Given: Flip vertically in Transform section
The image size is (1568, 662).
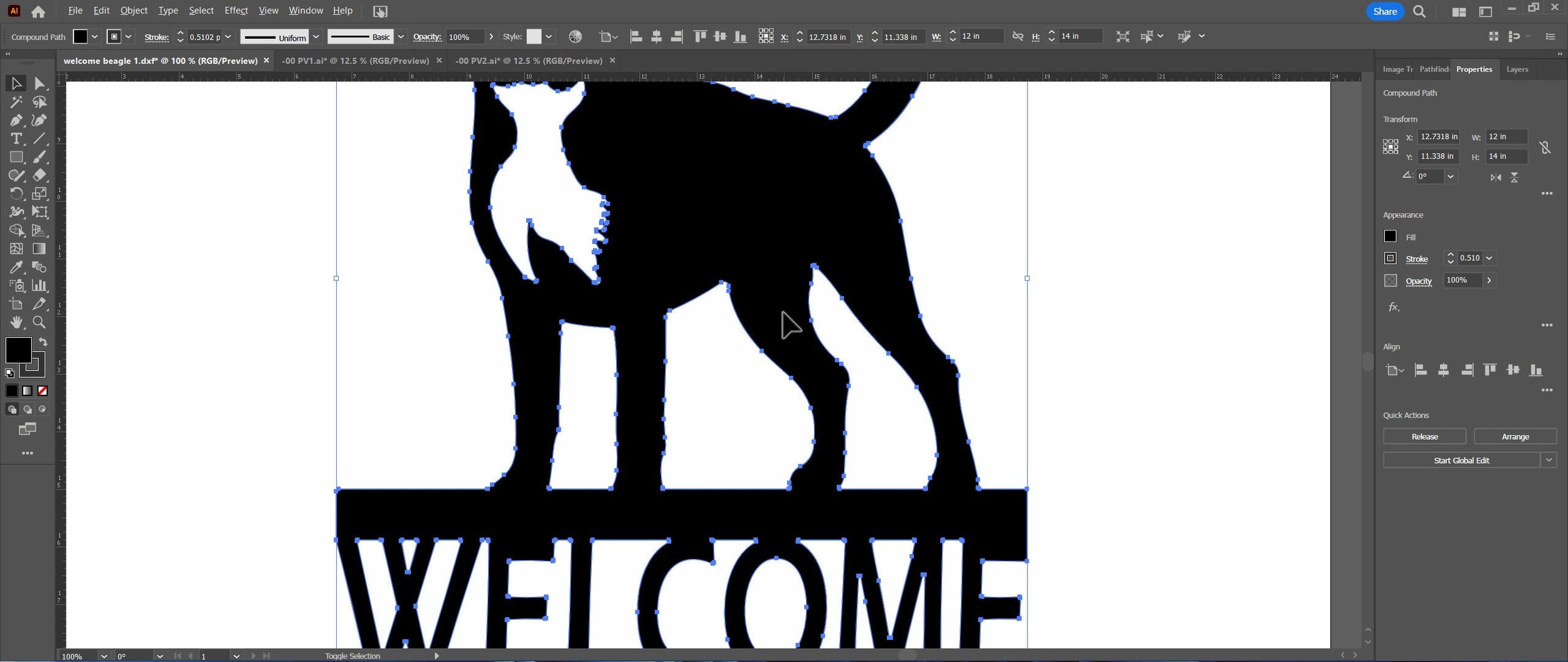Looking at the screenshot, I should tap(1514, 178).
